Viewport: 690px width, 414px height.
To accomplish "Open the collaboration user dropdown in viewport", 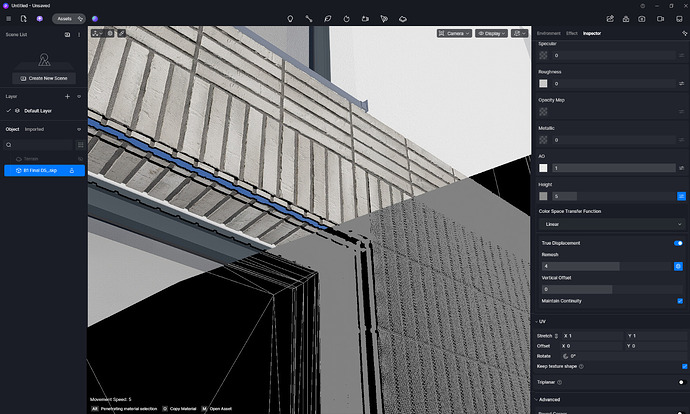I will 519,33.
